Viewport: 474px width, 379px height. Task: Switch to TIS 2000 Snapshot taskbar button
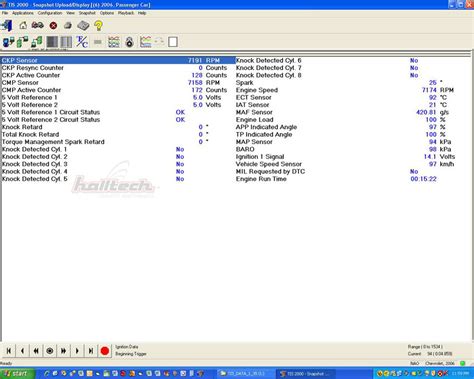tap(305, 374)
